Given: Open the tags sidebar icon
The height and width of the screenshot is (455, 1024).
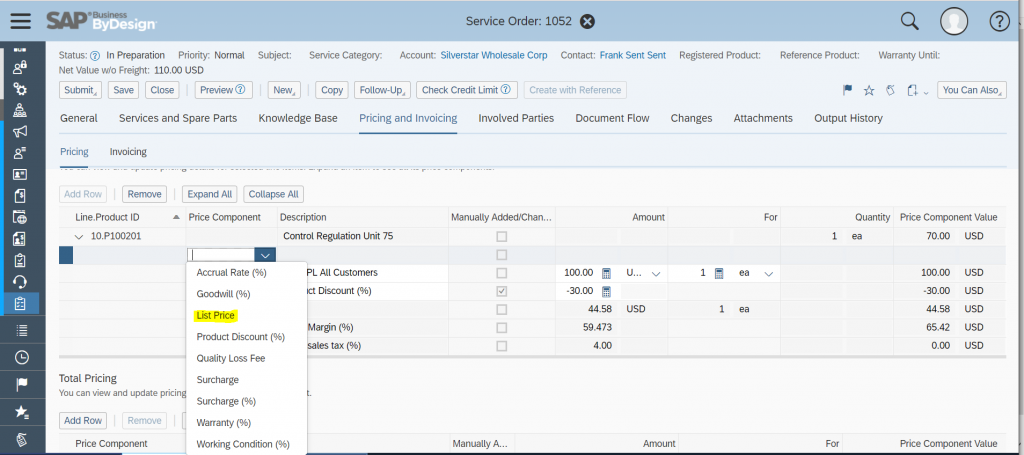Looking at the screenshot, I should point(22,439).
